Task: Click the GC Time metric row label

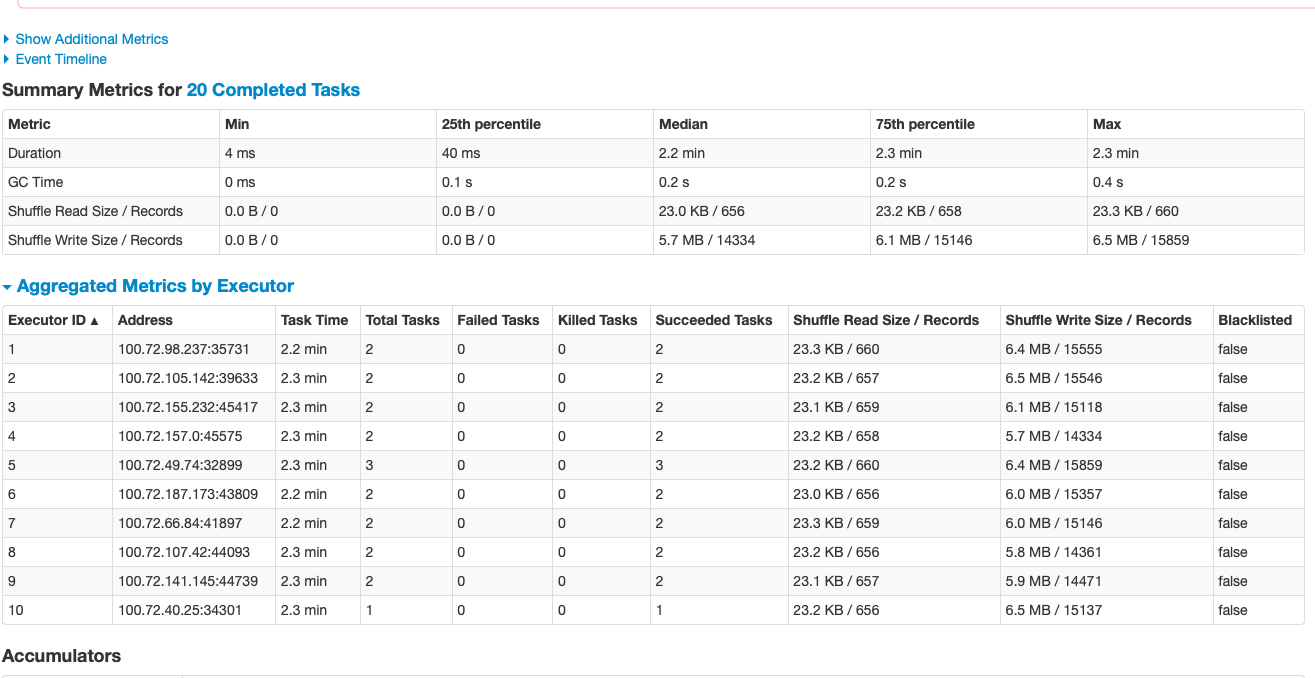Action: 35,182
